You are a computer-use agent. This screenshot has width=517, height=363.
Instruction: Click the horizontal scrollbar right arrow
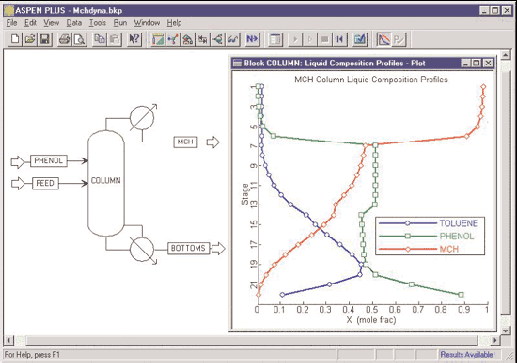(x=495, y=340)
